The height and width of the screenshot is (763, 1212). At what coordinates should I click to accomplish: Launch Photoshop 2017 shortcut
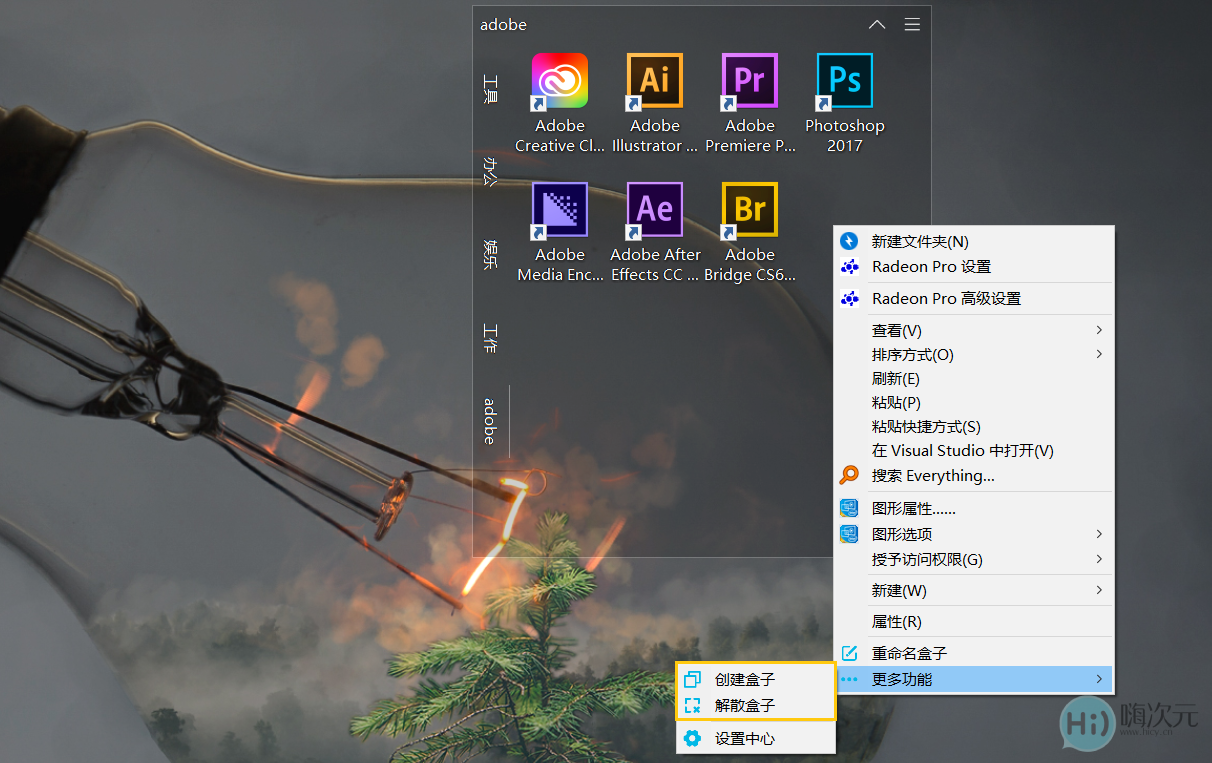[x=845, y=81]
